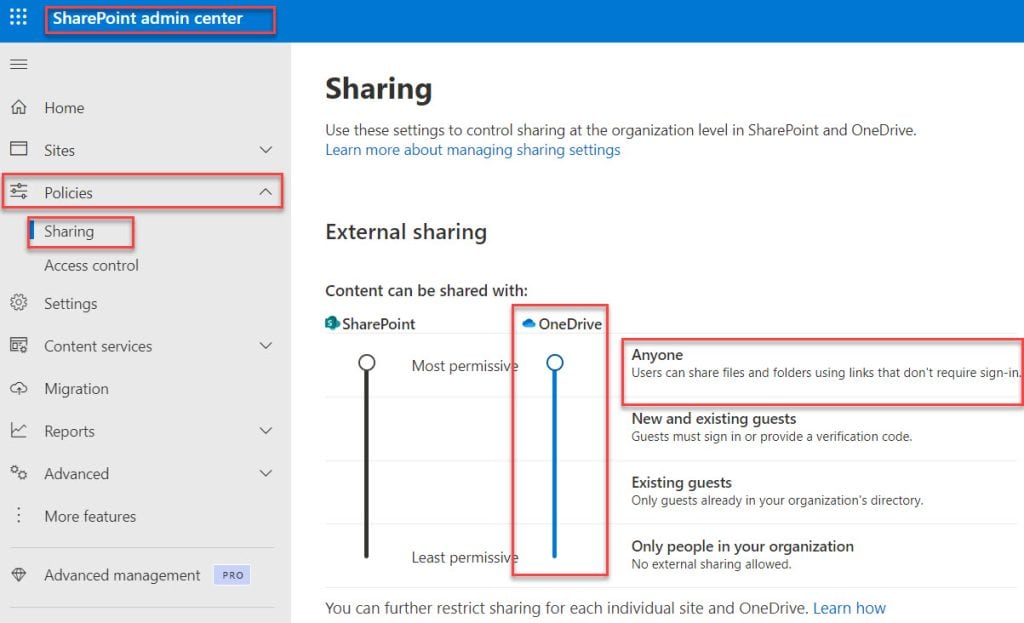The image size is (1024, 623).
Task: Click the Home house icon
Action: (x=19, y=107)
